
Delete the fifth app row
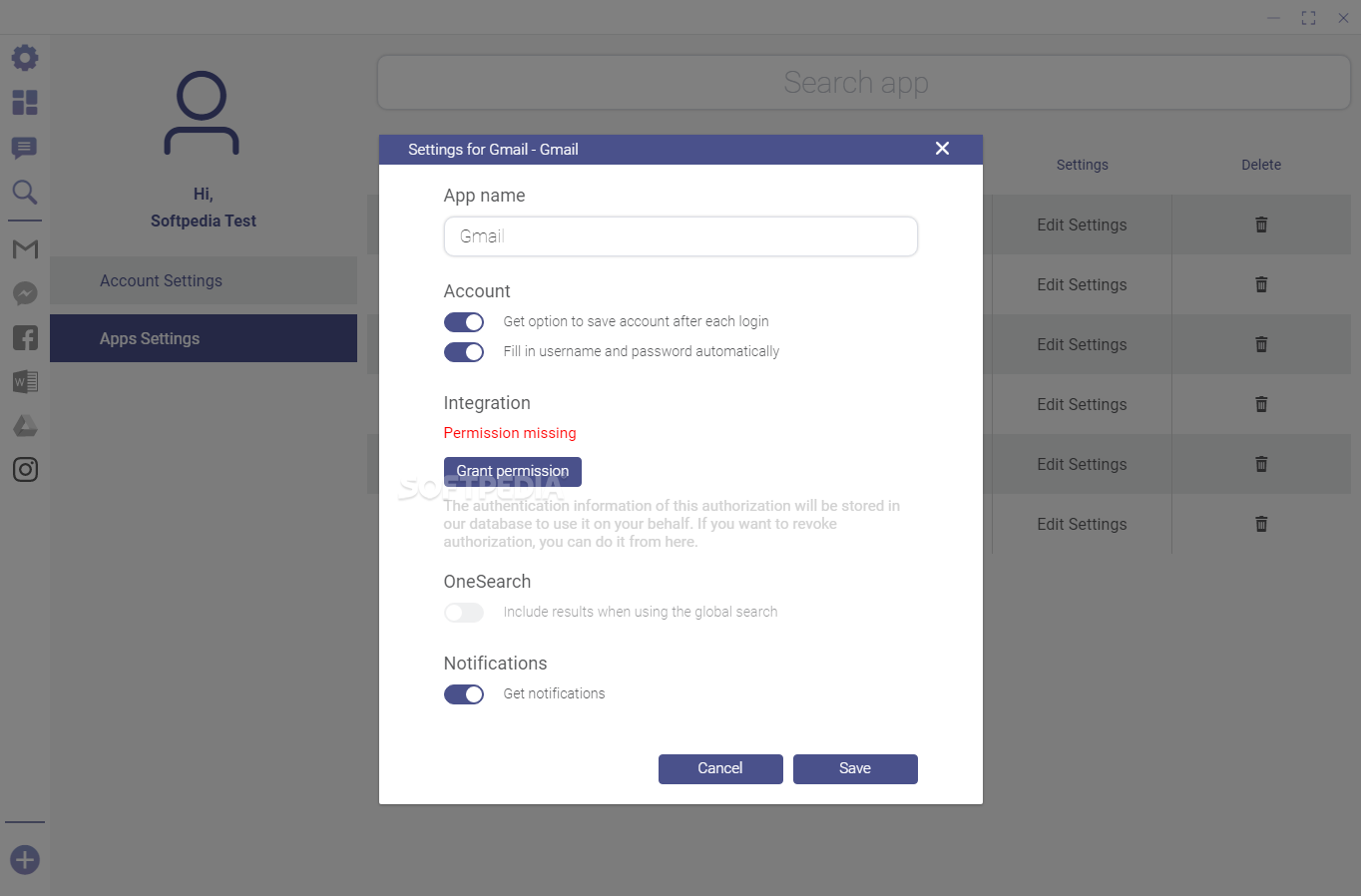1261,464
